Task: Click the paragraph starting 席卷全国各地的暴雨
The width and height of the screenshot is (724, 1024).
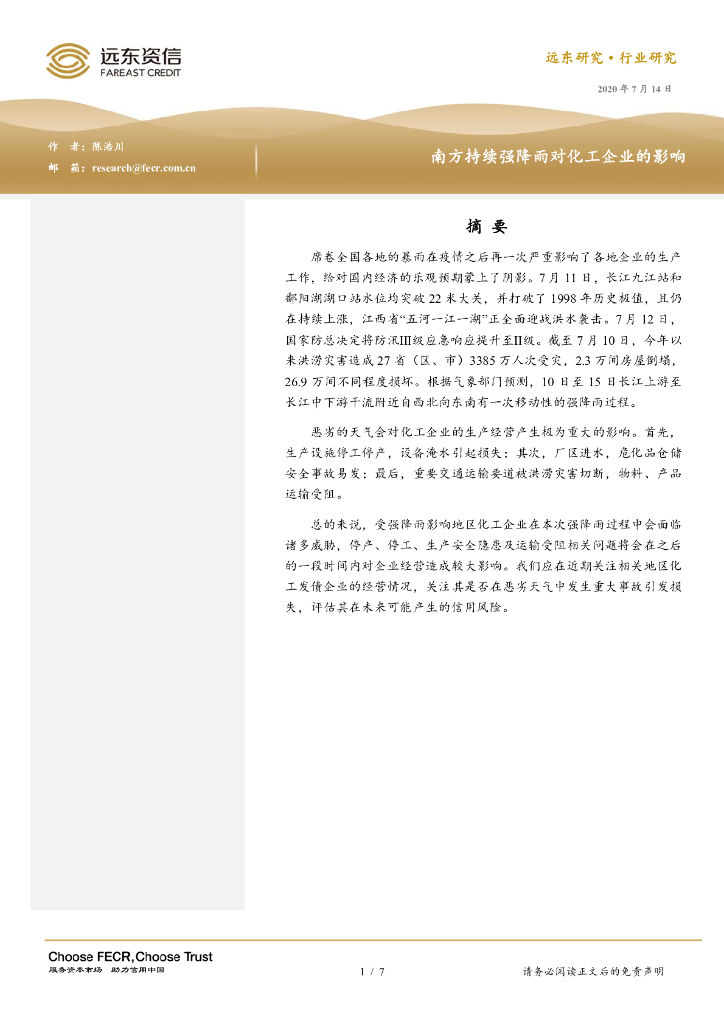Action: [x=484, y=330]
